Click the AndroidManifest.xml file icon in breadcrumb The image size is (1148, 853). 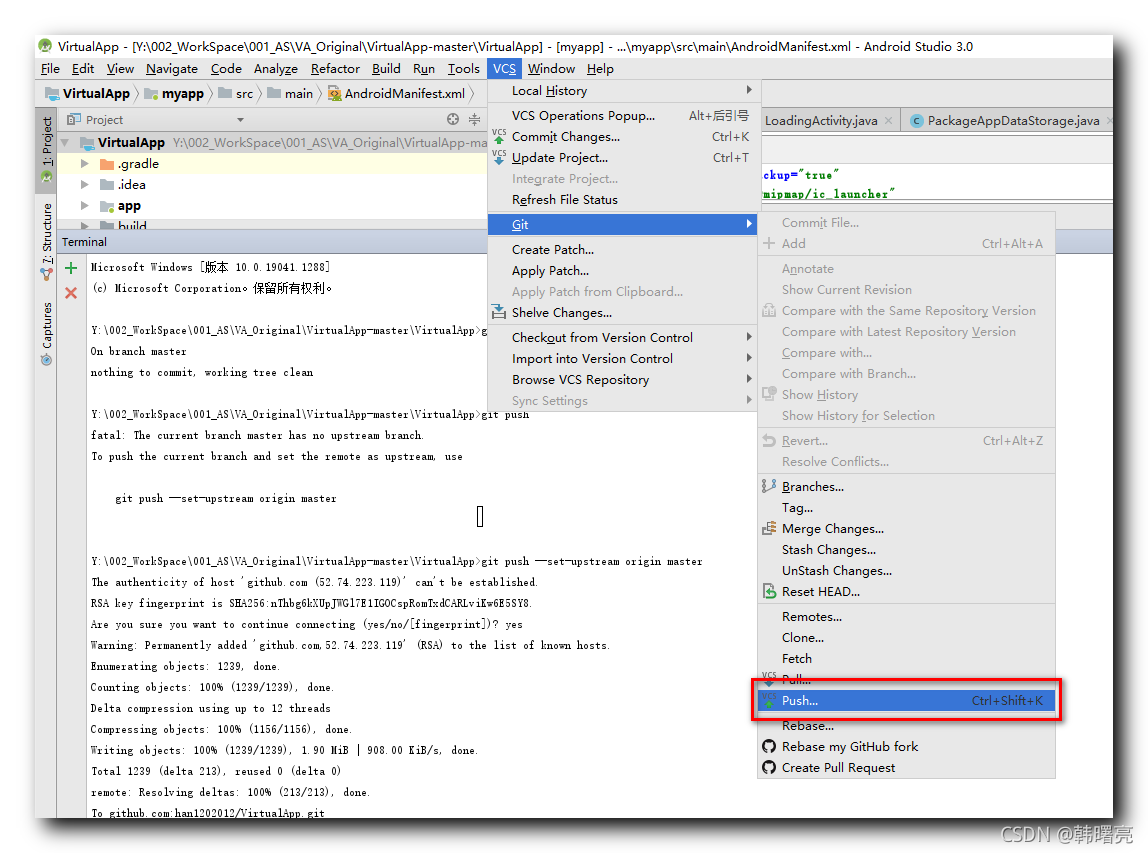pos(335,94)
